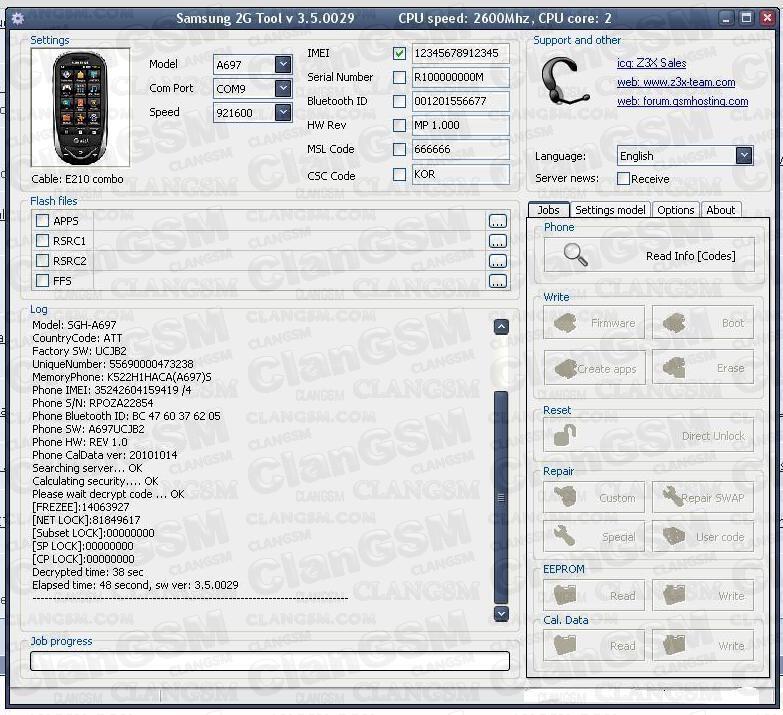The image size is (783, 715).
Task: Click the IMEI input field
Action: (x=460, y=53)
